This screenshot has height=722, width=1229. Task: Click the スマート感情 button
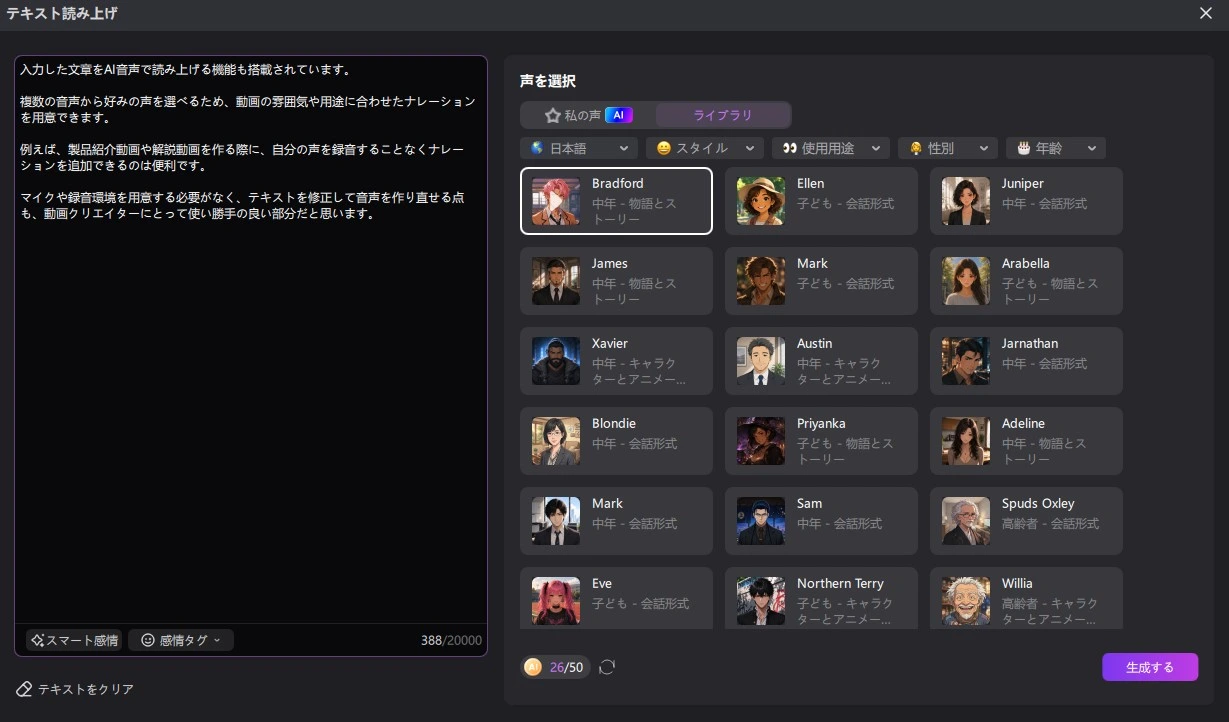[x=74, y=640]
